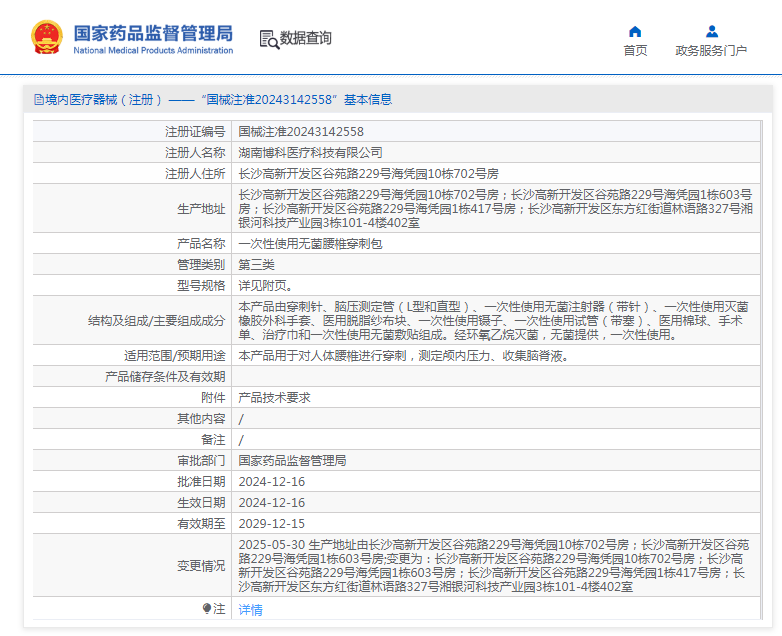This screenshot has height=636, width=782.
Task: Click the home house icon
Action: (635, 31)
